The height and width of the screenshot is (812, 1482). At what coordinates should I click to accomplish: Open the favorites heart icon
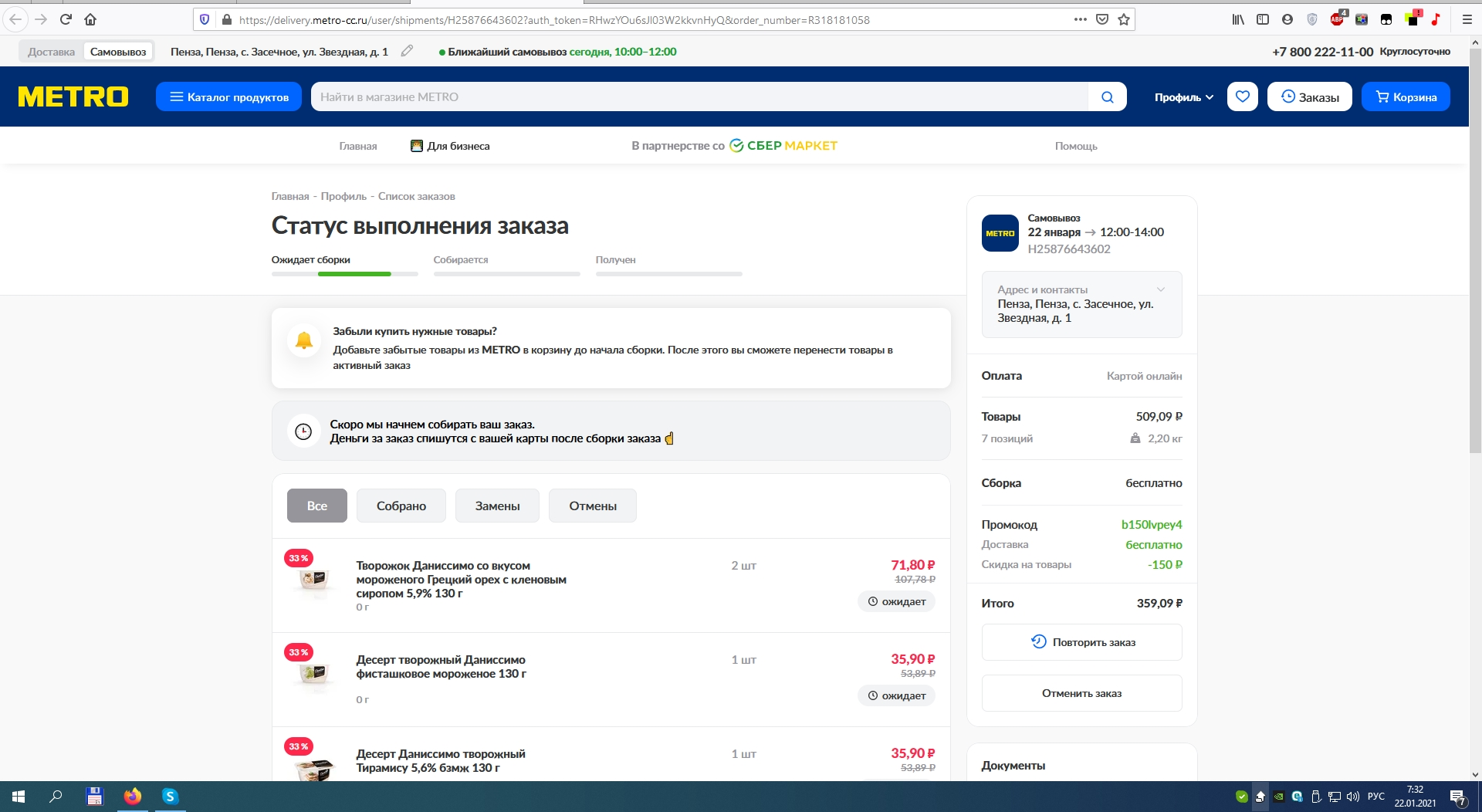[x=1243, y=96]
